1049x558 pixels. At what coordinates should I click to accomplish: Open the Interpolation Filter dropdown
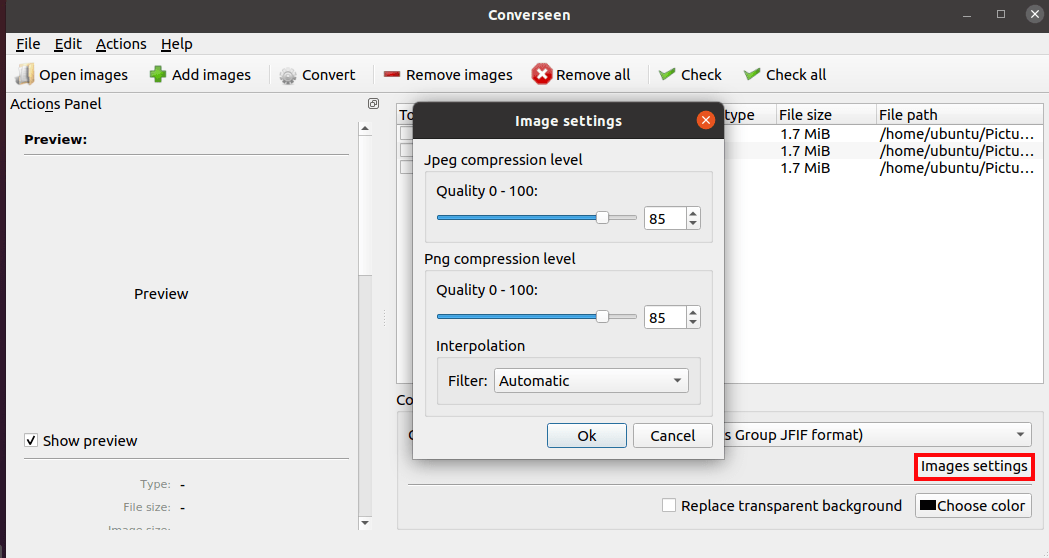(591, 381)
